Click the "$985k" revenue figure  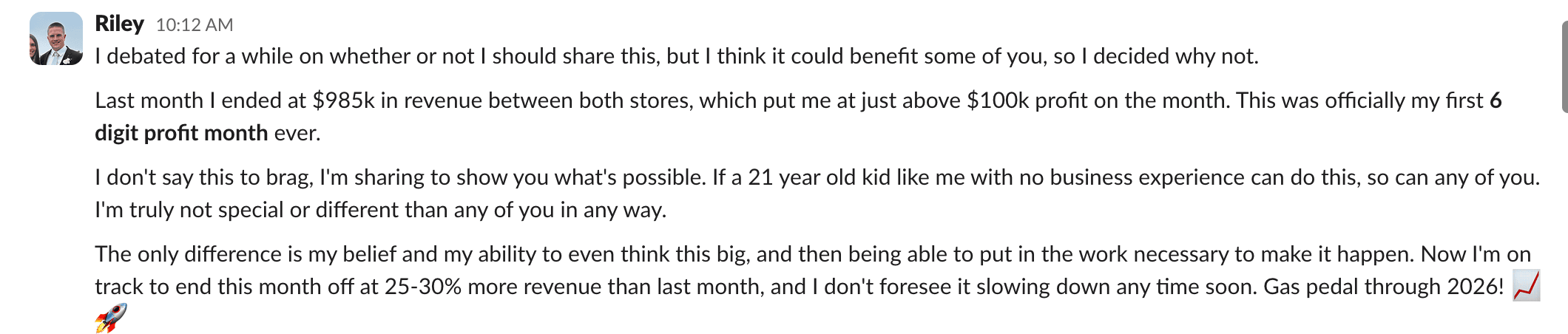(343, 100)
